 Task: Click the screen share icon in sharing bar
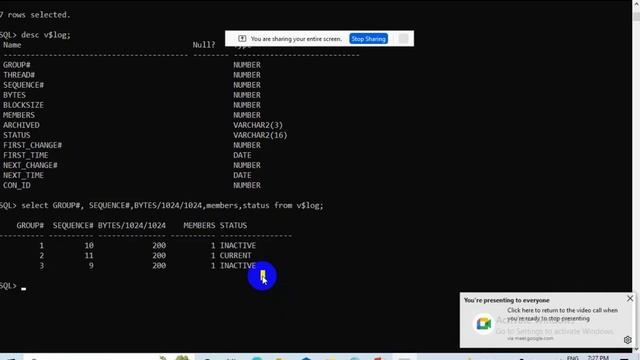point(242,39)
